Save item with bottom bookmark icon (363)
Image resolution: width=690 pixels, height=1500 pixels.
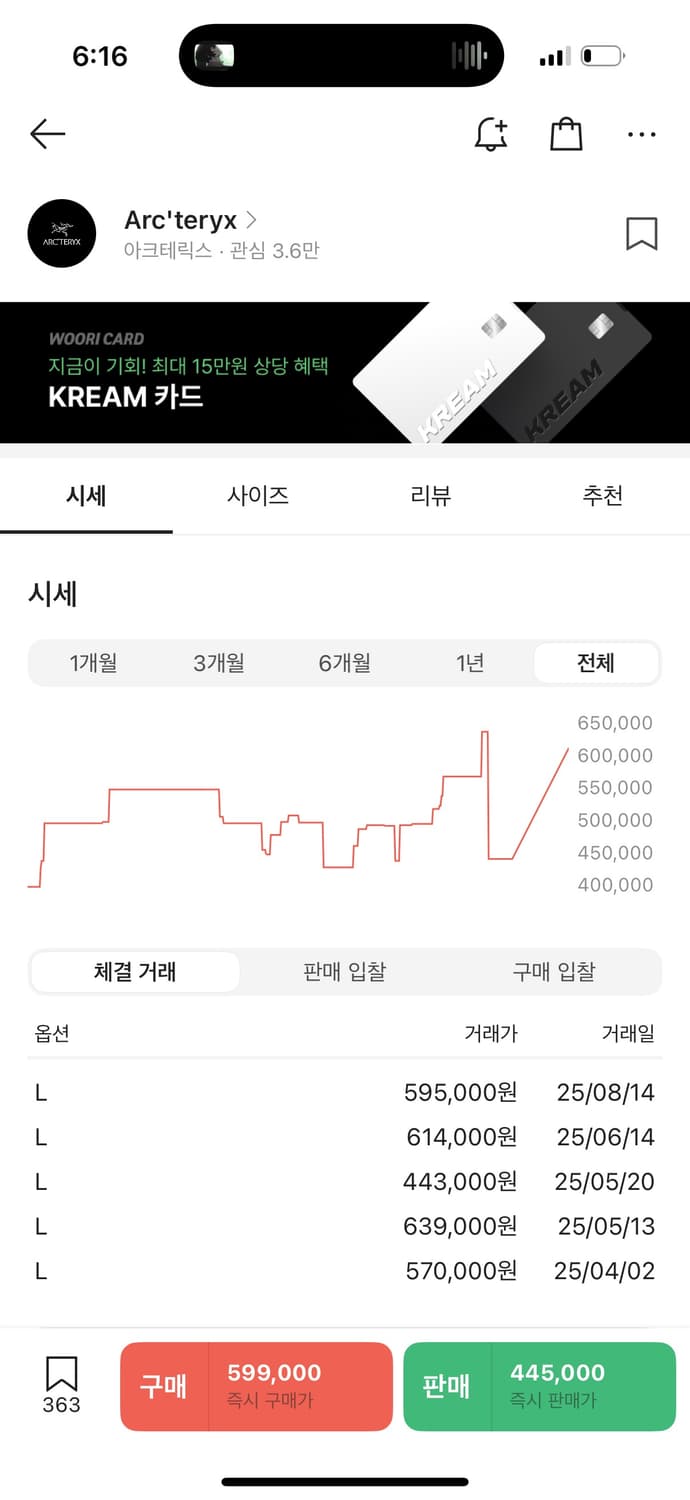(x=61, y=1384)
